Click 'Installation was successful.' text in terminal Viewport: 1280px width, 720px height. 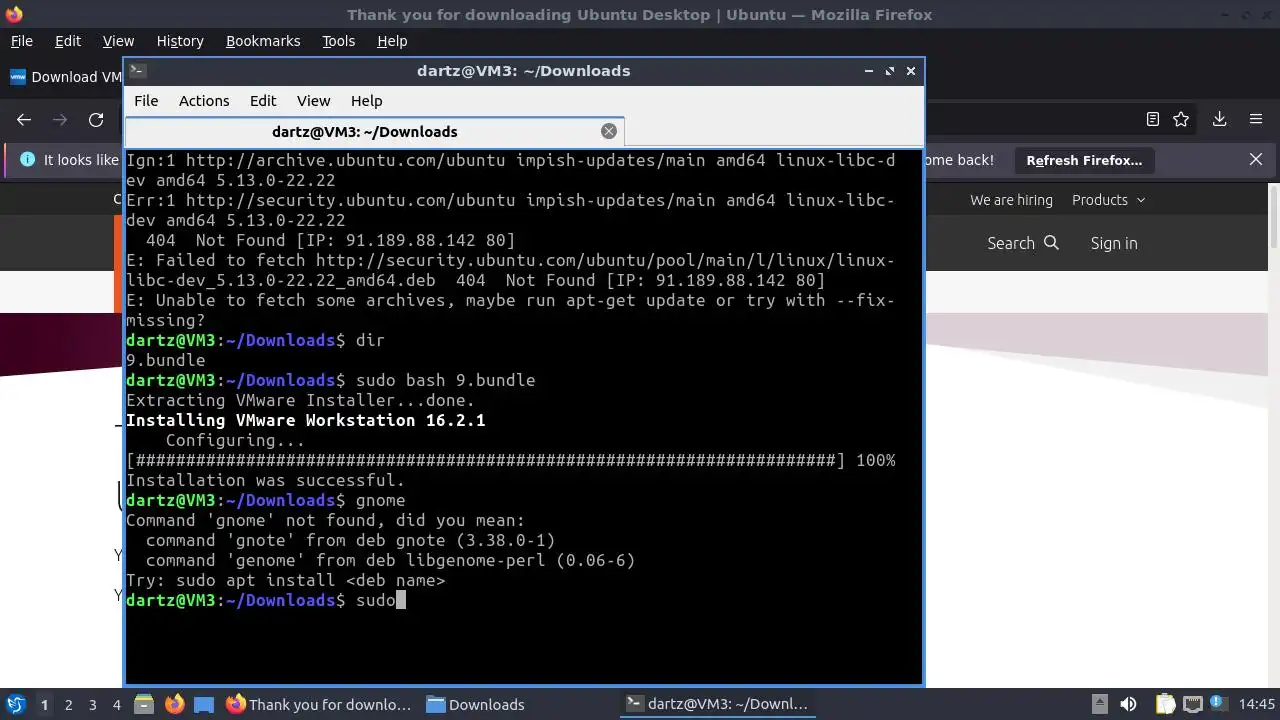click(x=265, y=480)
